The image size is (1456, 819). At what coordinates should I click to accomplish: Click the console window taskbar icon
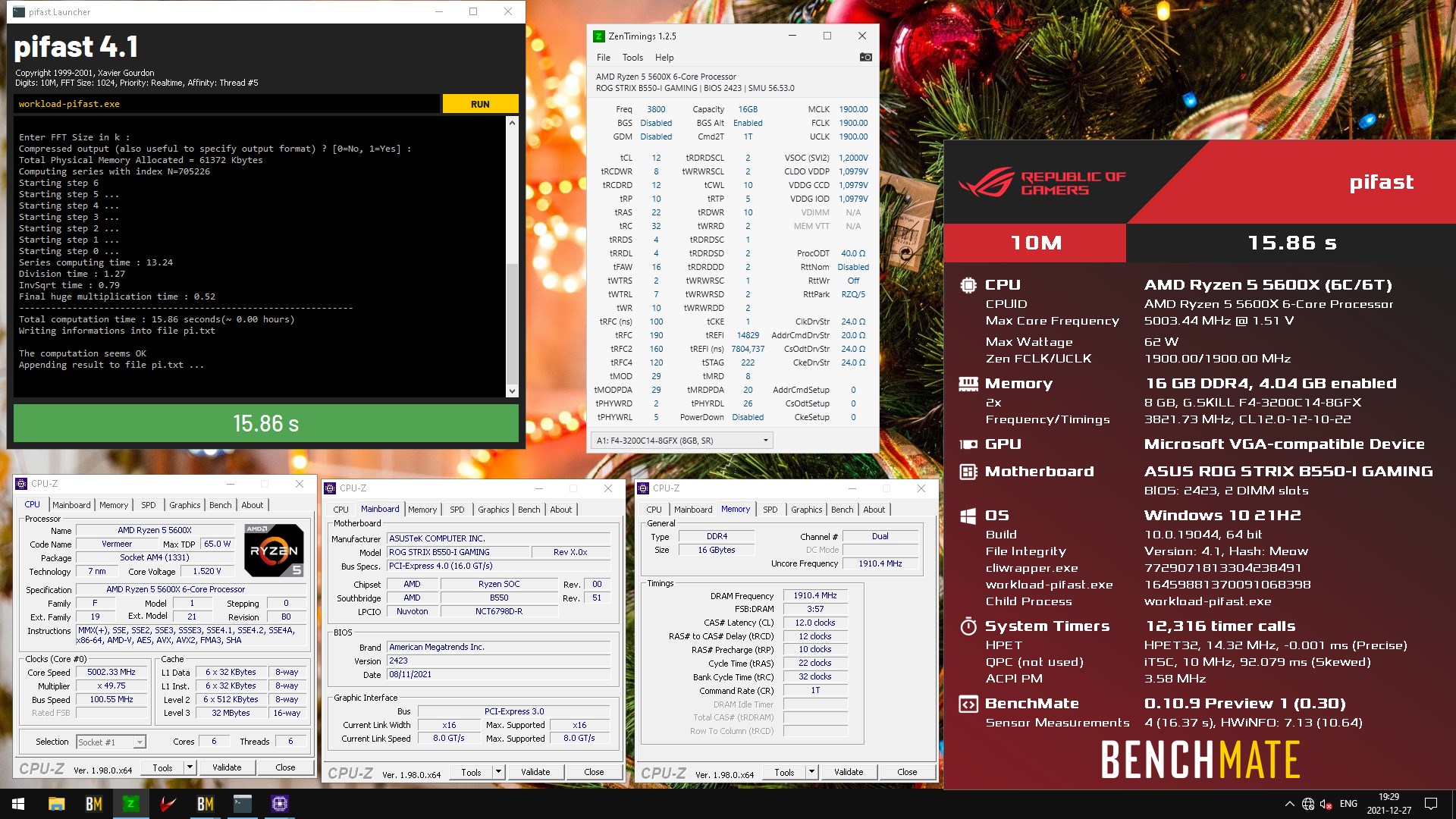[242, 804]
